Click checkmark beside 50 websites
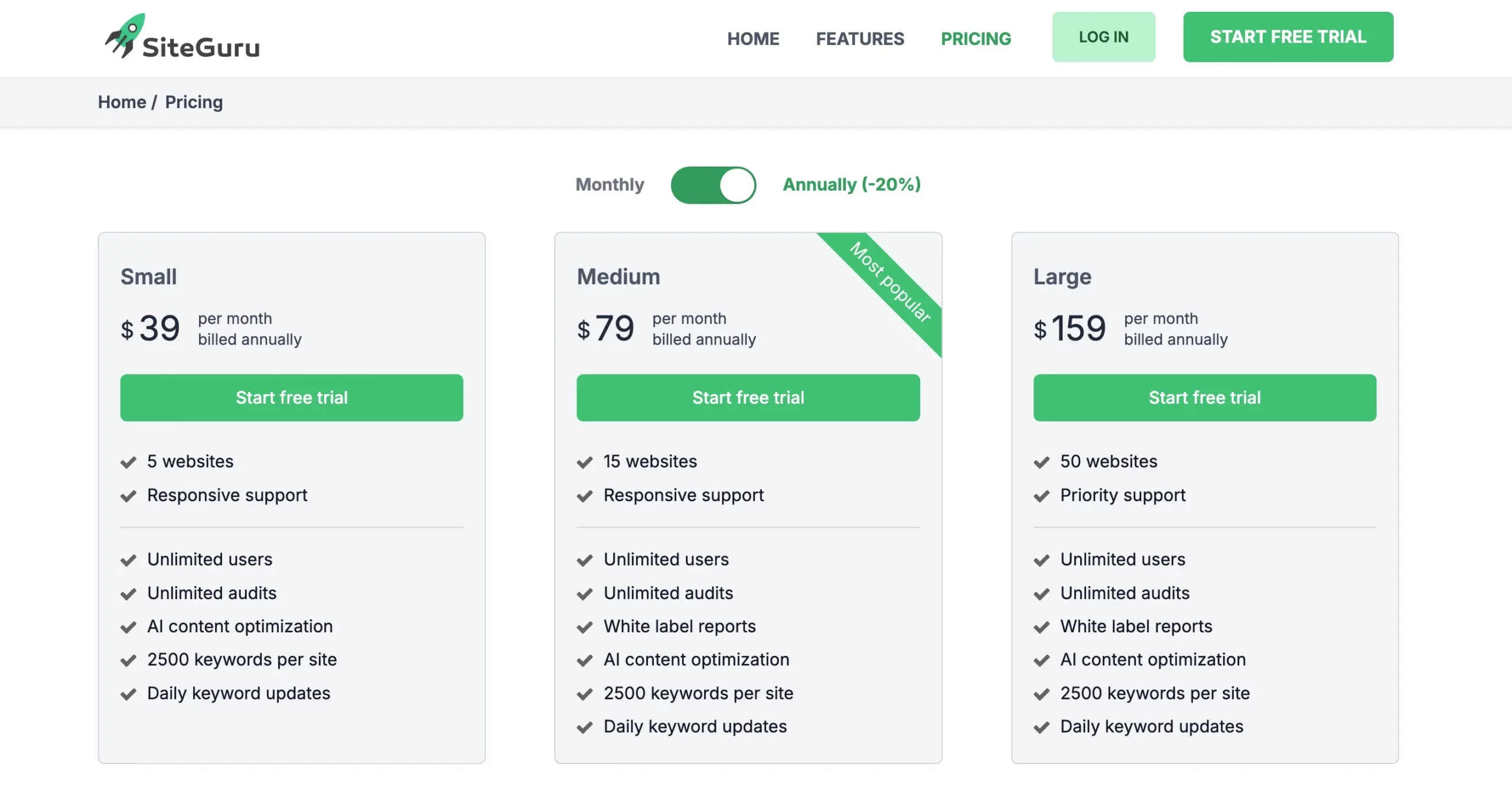Image resolution: width=1512 pixels, height=809 pixels. click(x=1042, y=462)
